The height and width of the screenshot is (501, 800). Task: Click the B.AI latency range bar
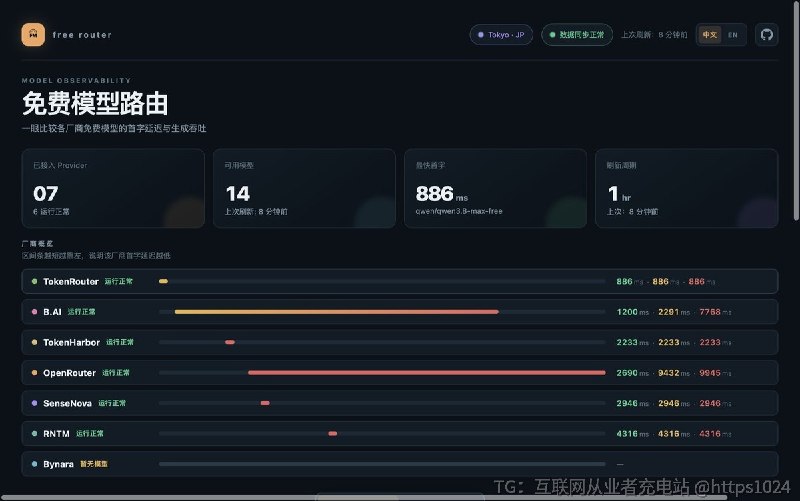coord(337,312)
